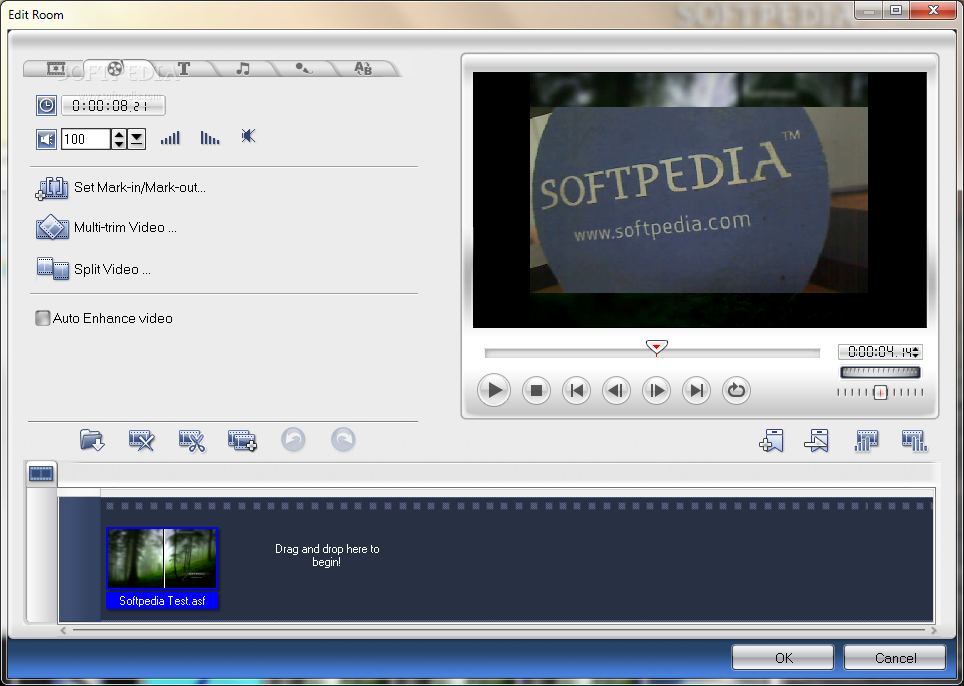Open Multi-trim Video
This screenshot has height=686, width=964.
point(125,227)
